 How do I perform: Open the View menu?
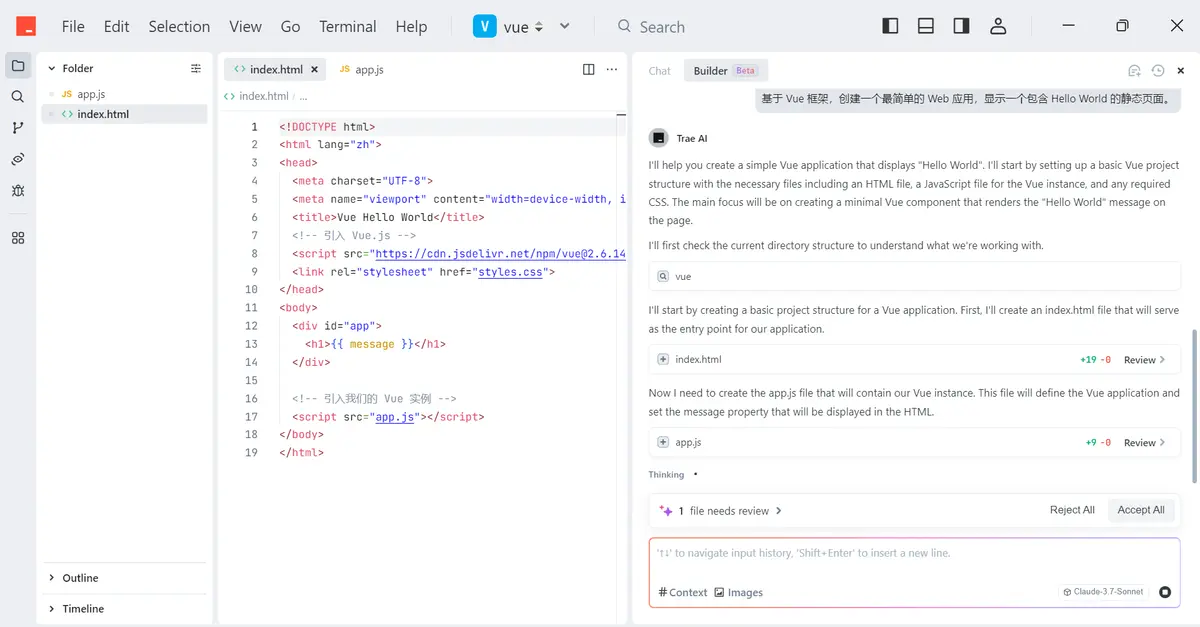pyautogui.click(x=245, y=27)
